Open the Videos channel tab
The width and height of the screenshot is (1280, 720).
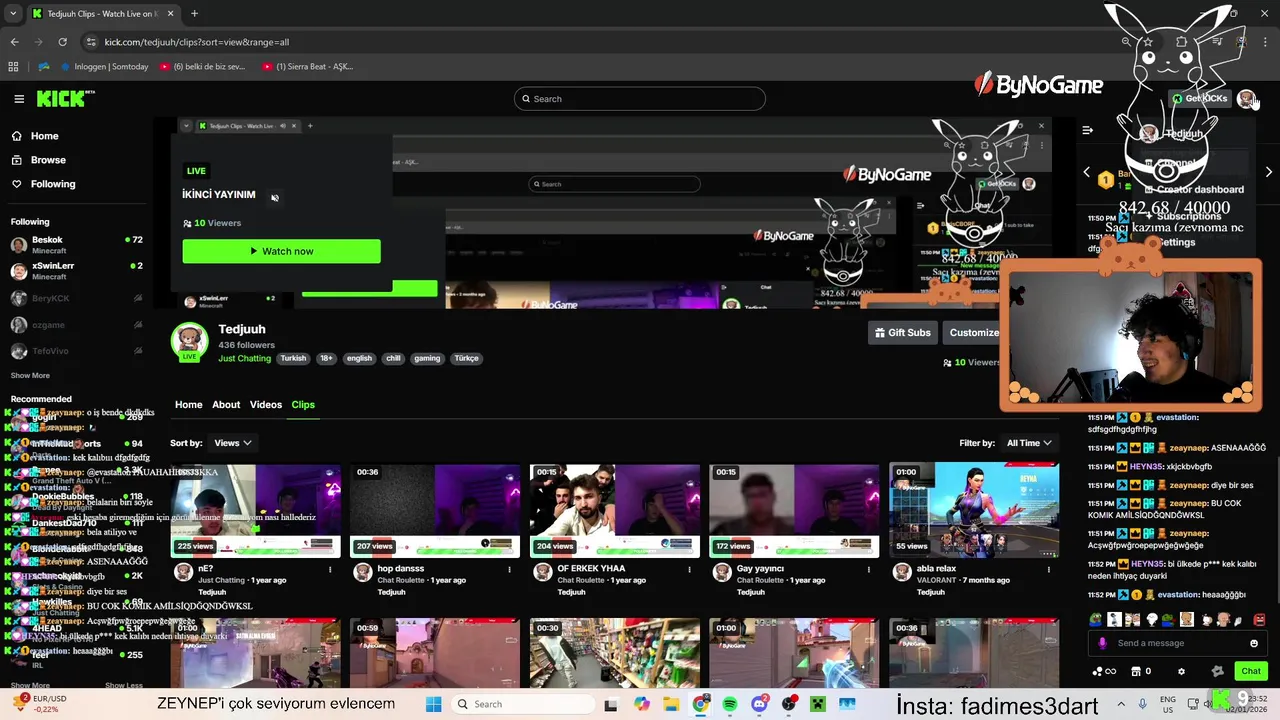tap(266, 405)
